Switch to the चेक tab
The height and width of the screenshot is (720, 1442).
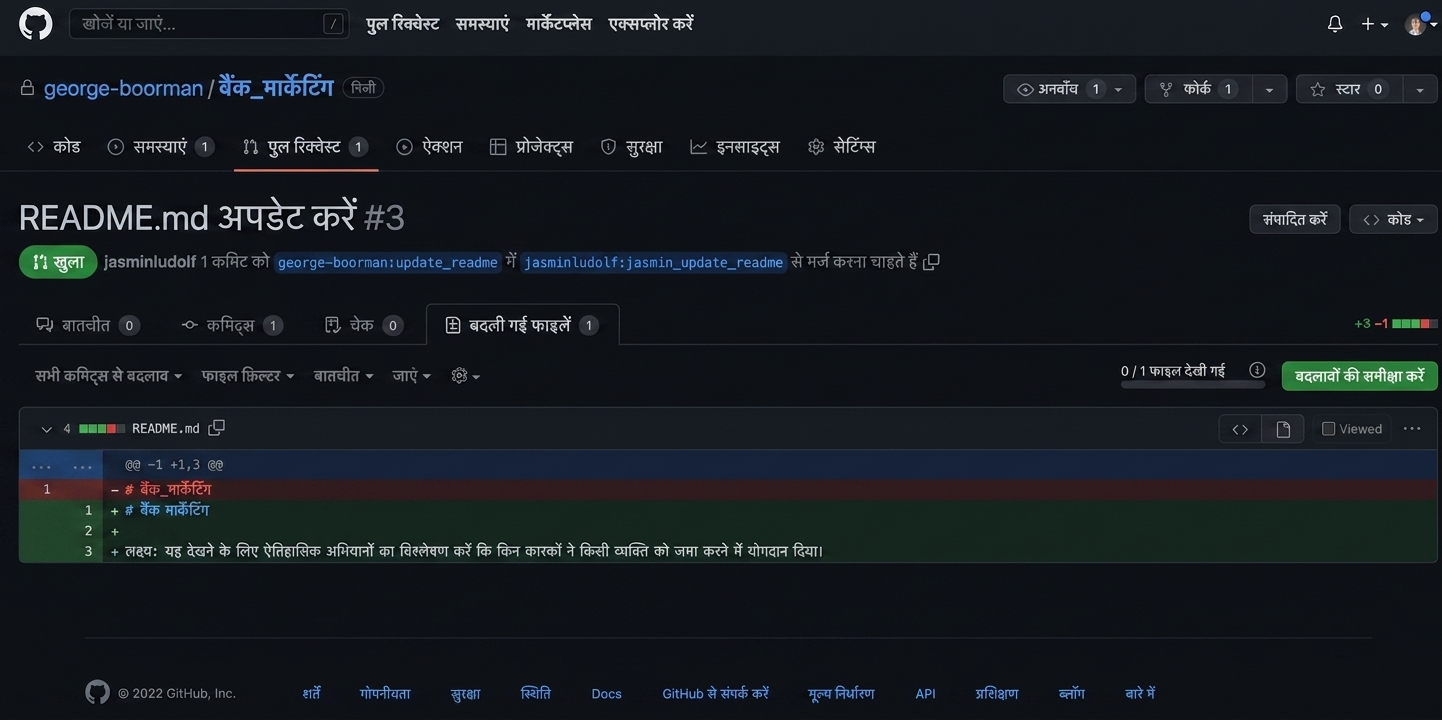pos(364,325)
